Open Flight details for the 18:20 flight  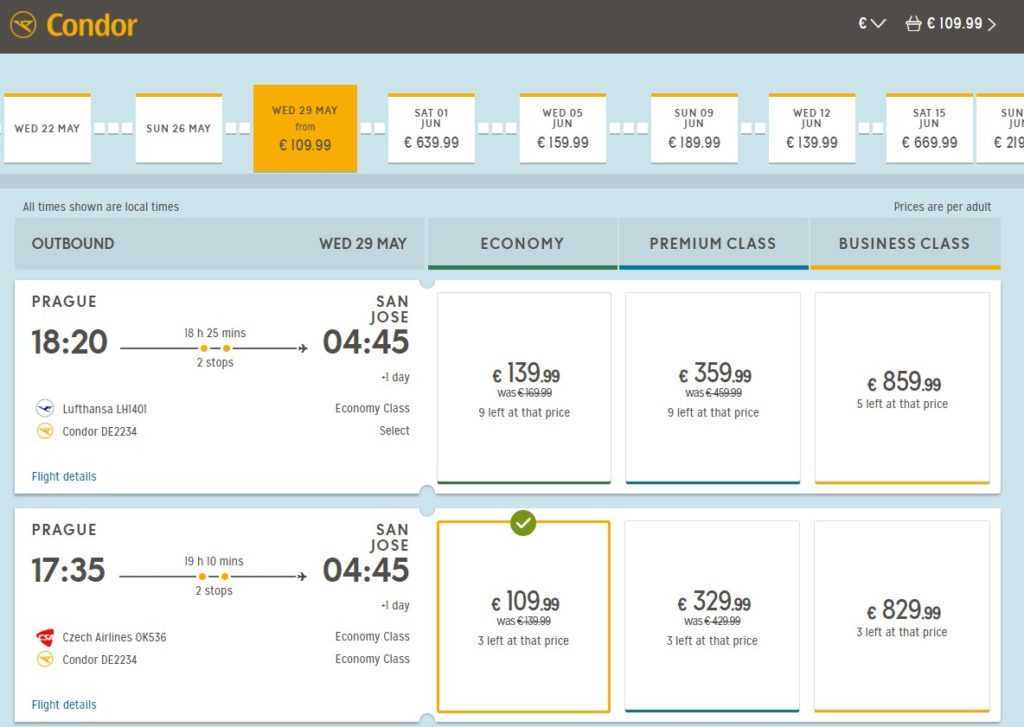point(64,476)
